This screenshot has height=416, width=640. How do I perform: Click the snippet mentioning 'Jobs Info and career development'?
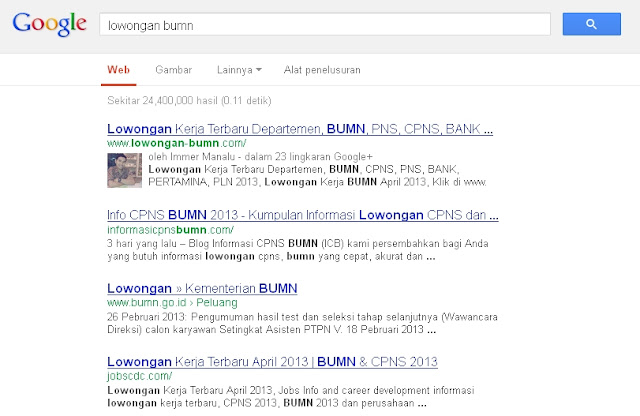click(291, 396)
